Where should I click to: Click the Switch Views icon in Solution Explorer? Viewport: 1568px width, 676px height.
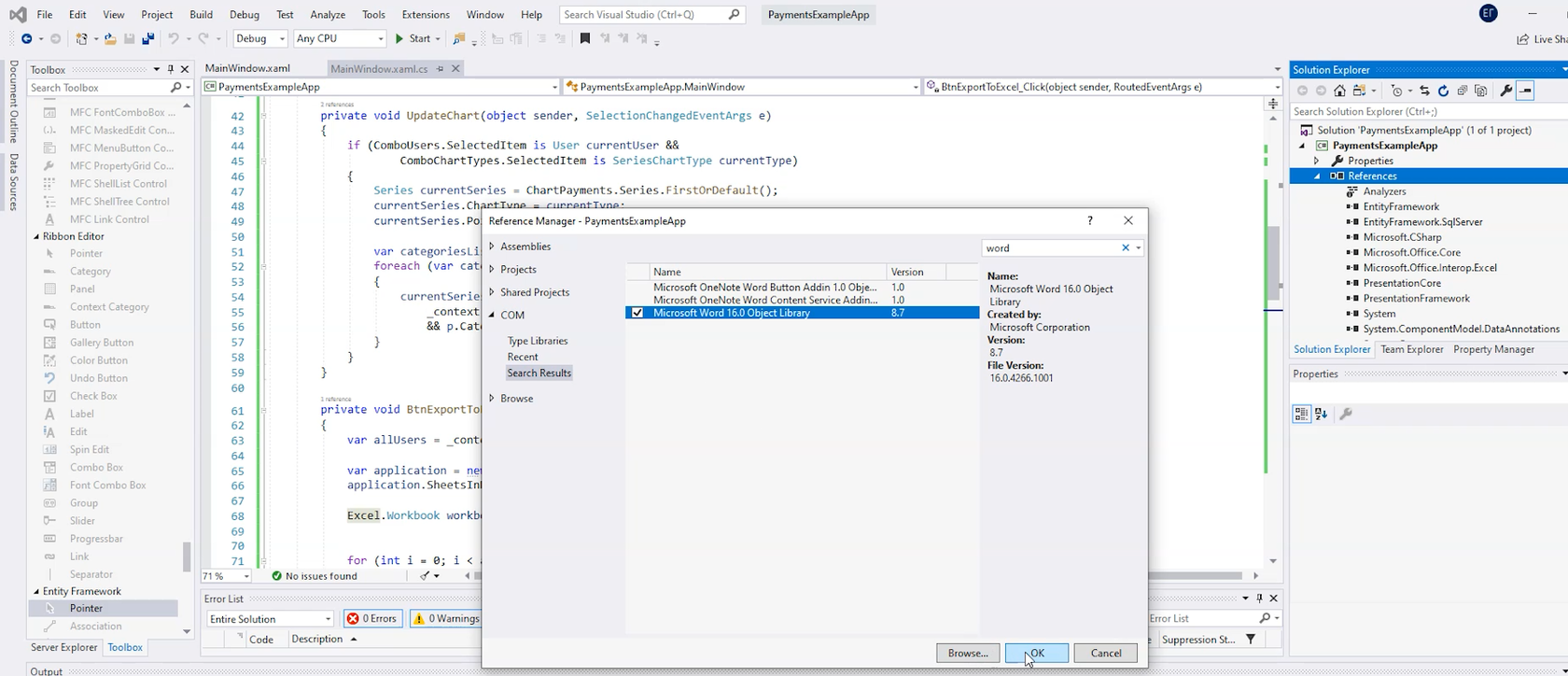(x=1360, y=91)
